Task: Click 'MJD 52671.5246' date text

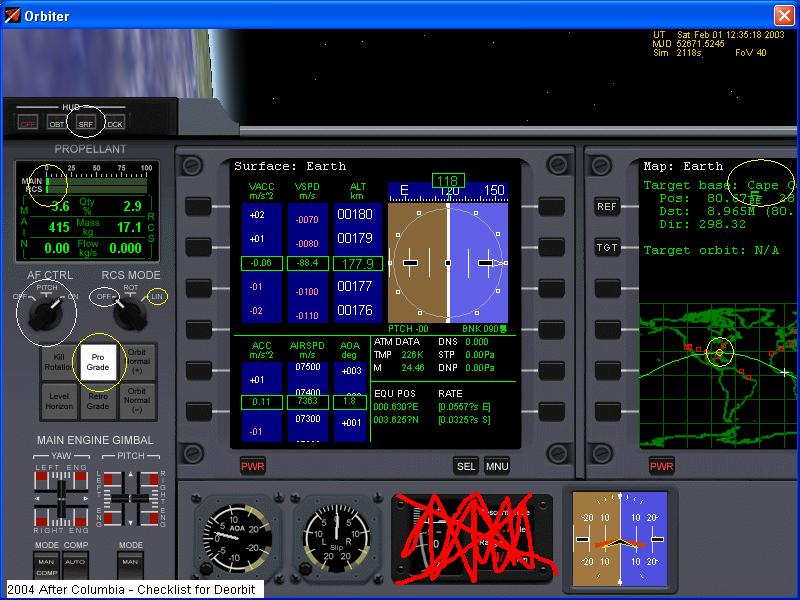Action: 688,43
